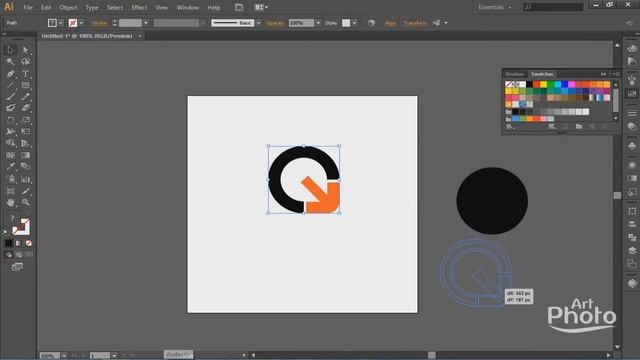Select the Scale tool

pyautogui.click(x=25, y=120)
